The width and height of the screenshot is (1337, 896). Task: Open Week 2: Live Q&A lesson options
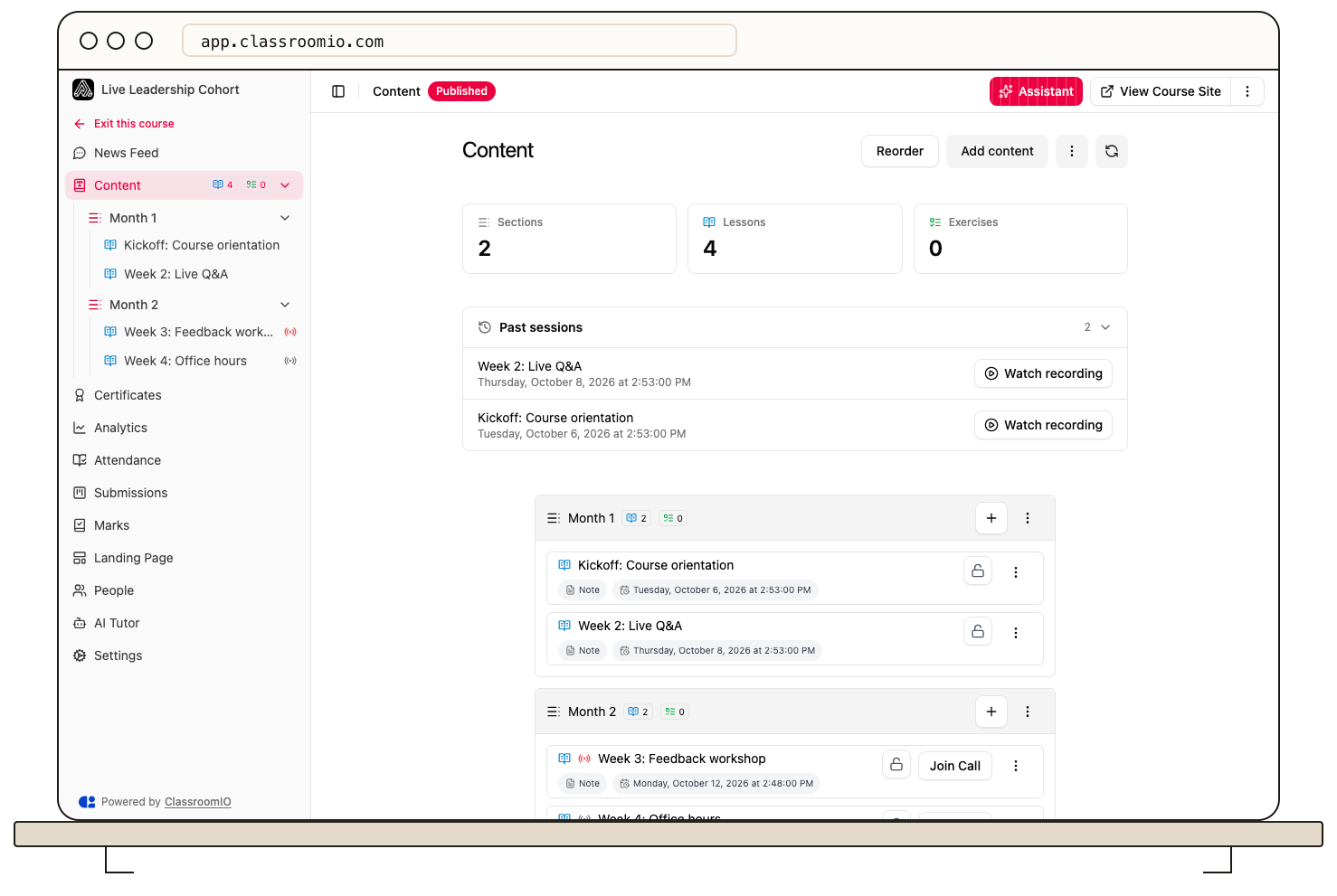(1016, 633)
